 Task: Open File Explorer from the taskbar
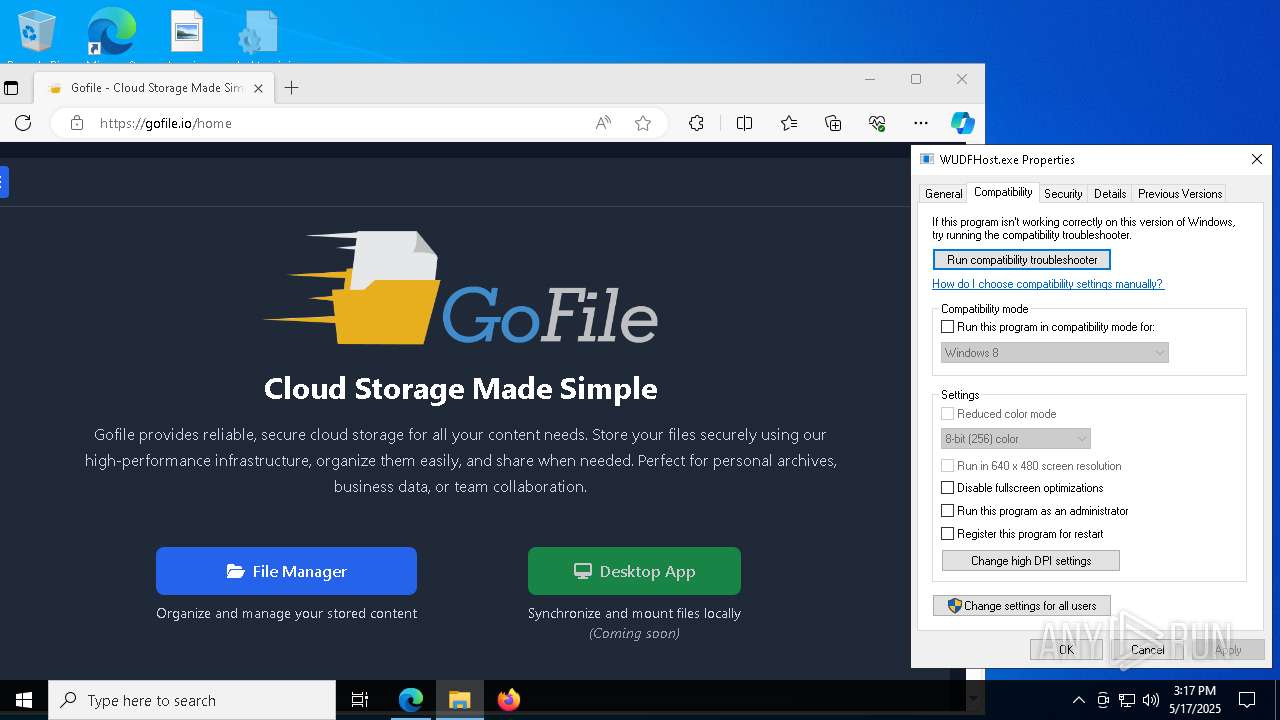tap(459, 700)
